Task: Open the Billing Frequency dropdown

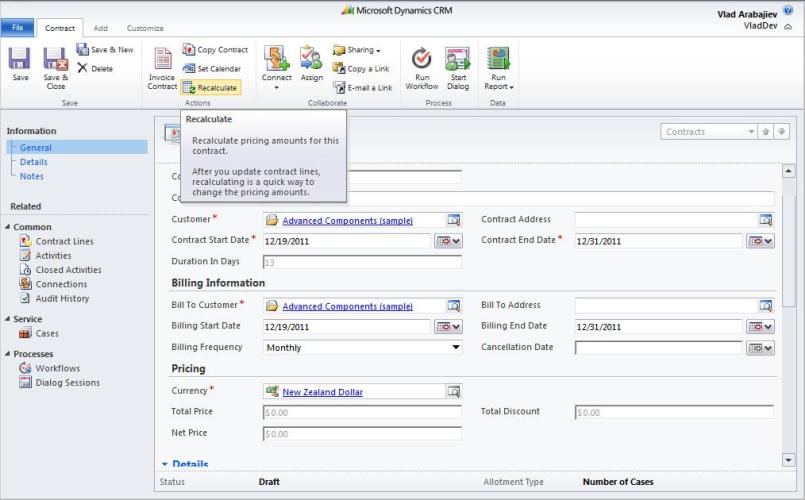Action: click(362, 348)
